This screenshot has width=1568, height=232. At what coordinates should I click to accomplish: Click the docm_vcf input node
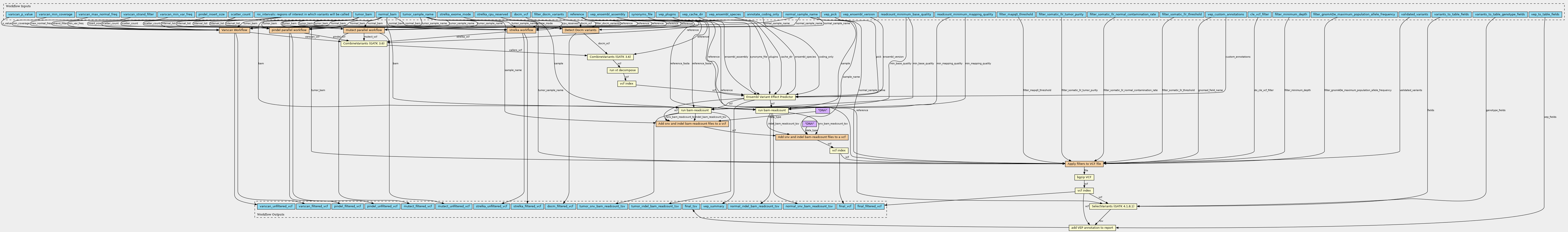click(521, 14)
